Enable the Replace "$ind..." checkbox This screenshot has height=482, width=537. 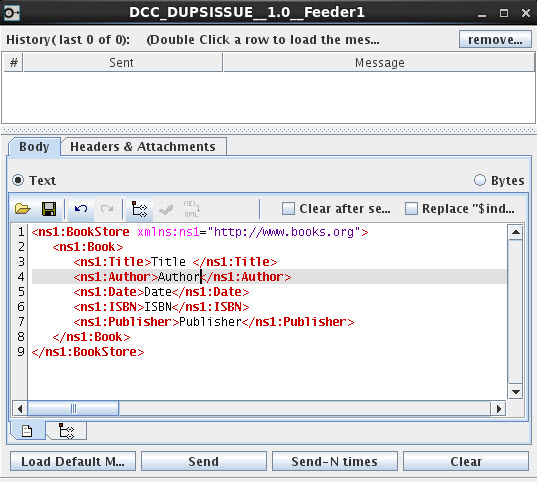(411, 209)
